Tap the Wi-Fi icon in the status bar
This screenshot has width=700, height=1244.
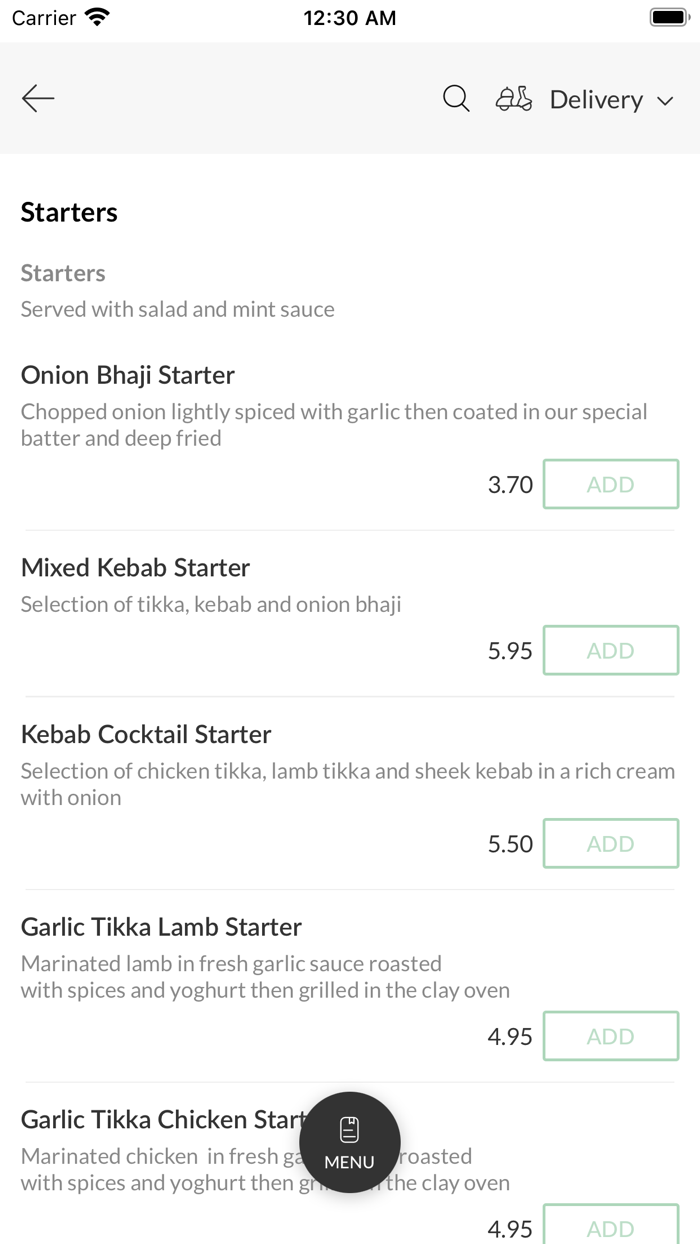pos(94,16)
